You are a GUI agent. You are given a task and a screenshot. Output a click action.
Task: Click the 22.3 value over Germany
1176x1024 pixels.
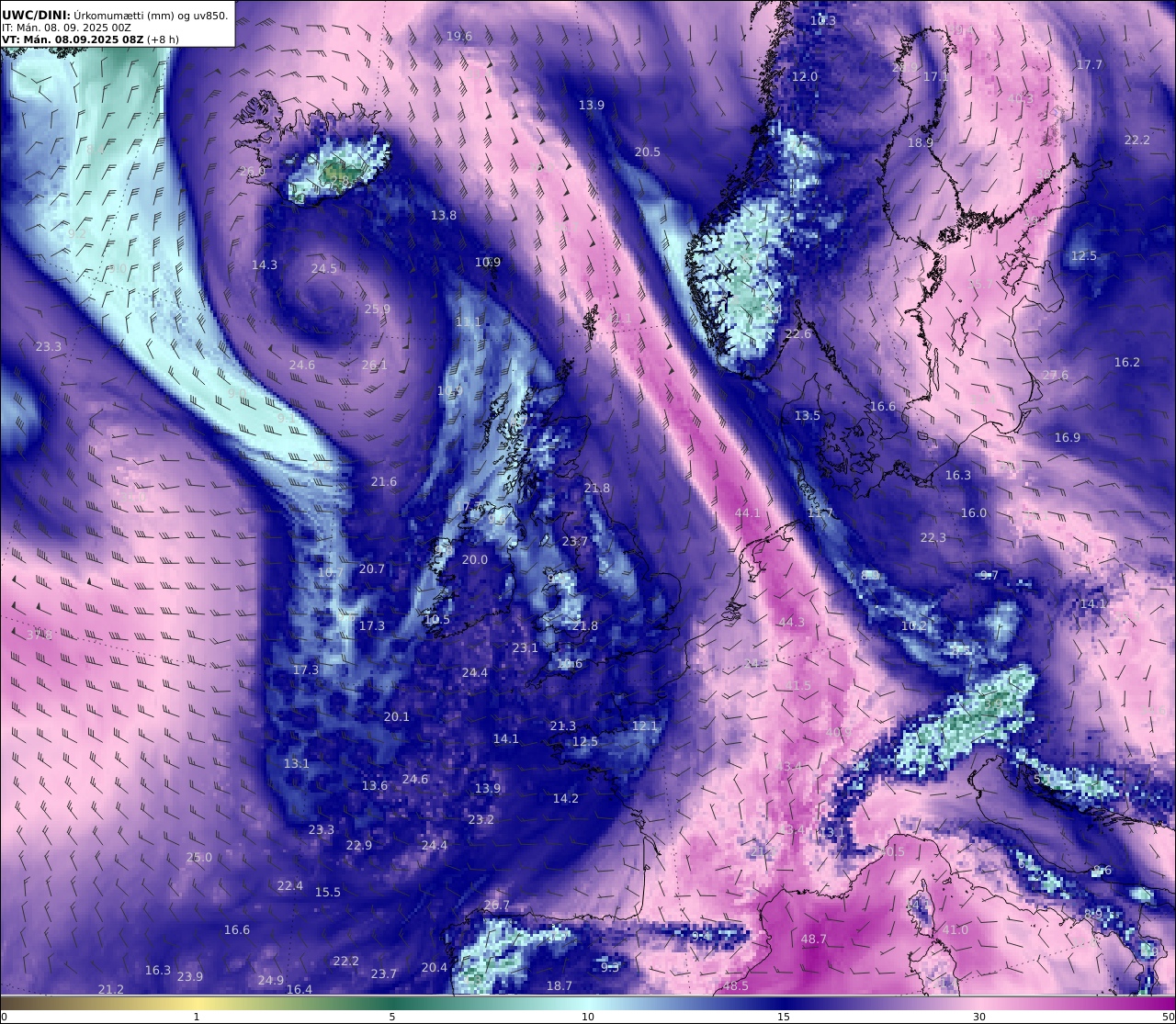[933, 538]
